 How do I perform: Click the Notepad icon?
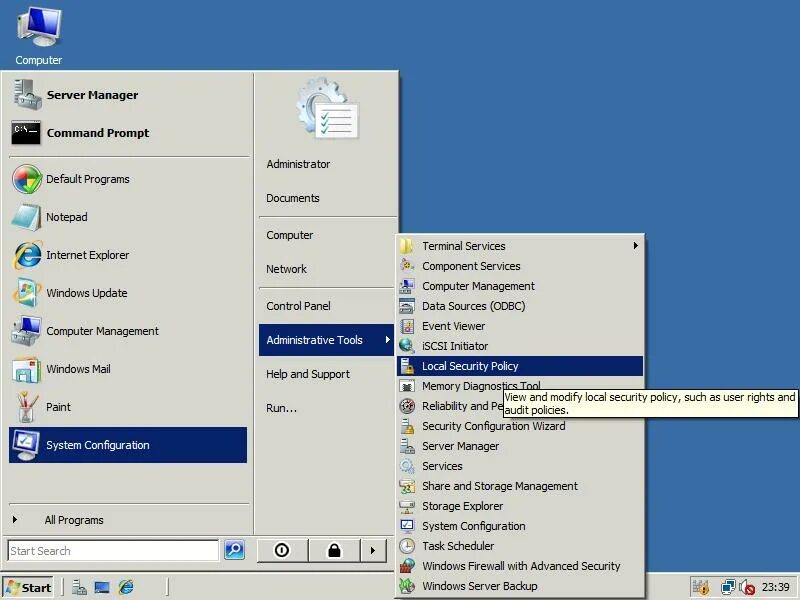(27, 217)
